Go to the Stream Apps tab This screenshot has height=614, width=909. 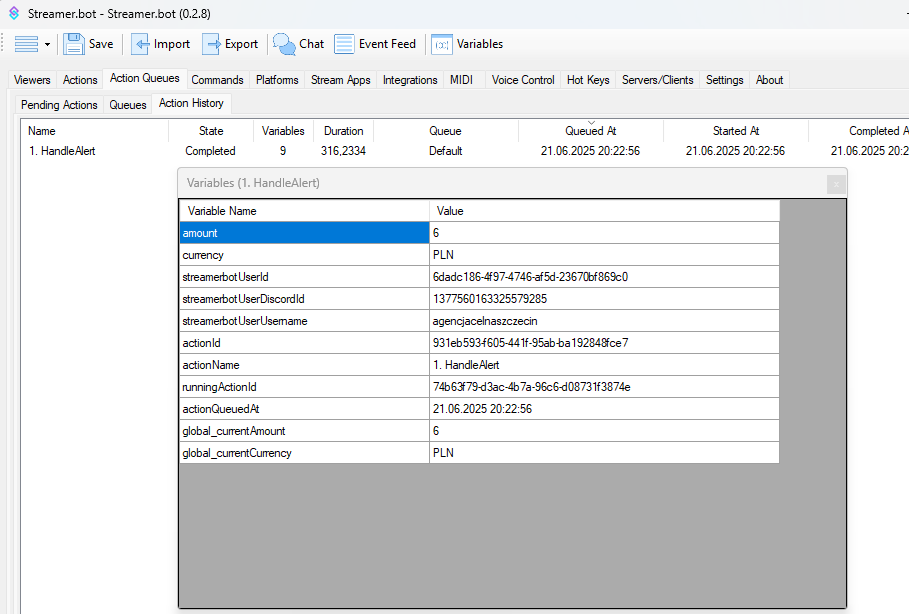click(340, 80)
